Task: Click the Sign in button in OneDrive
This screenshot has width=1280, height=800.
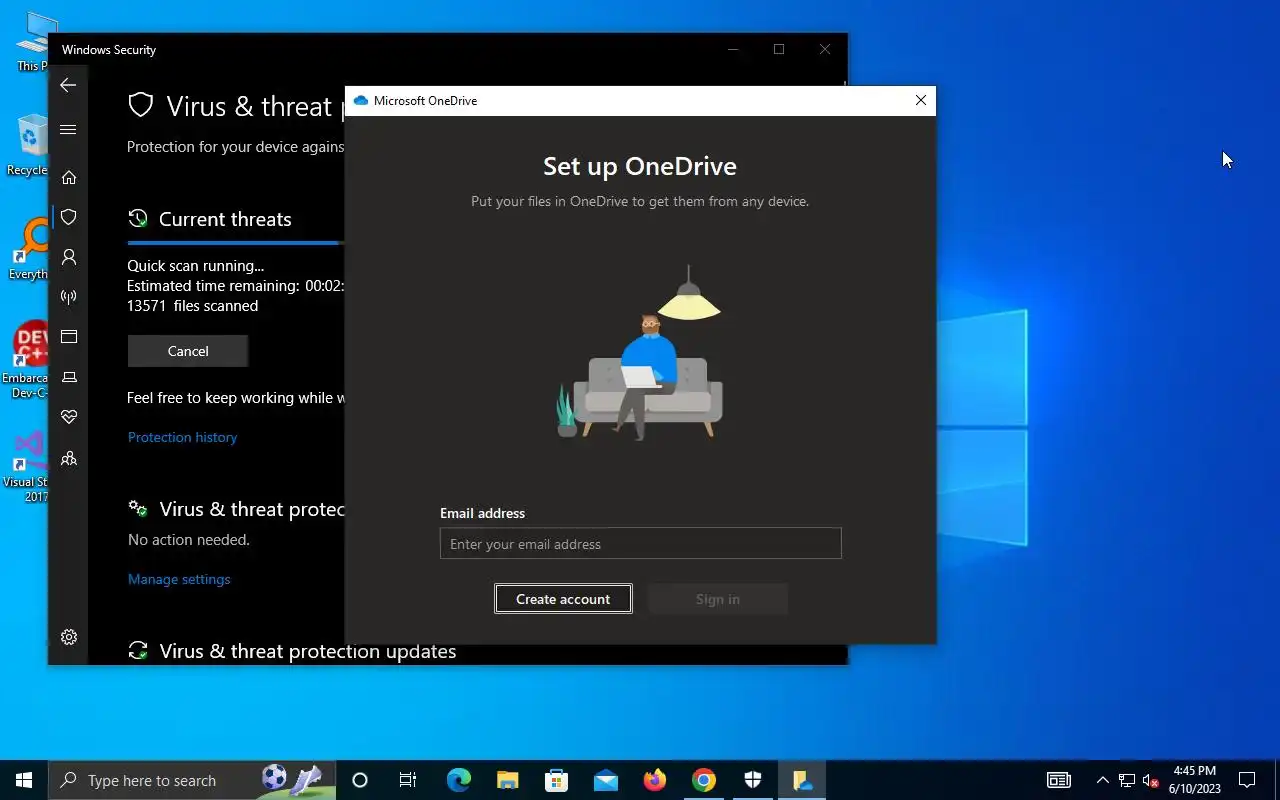Action: click(718, 599)
